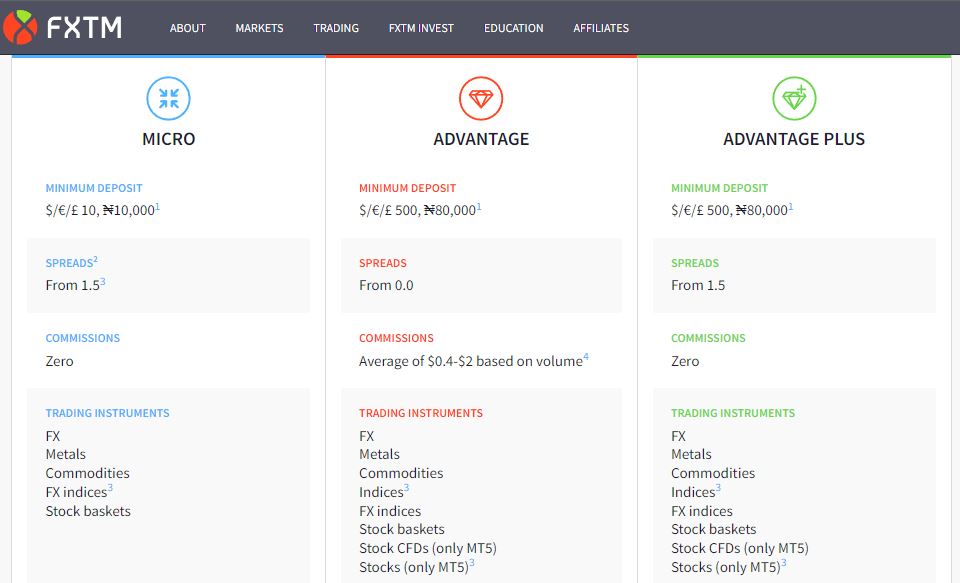960x583 pixels.
Task: Click Micro's 'MINIMUM DEPOSIT' label
Action: click(x=94, y=188)
